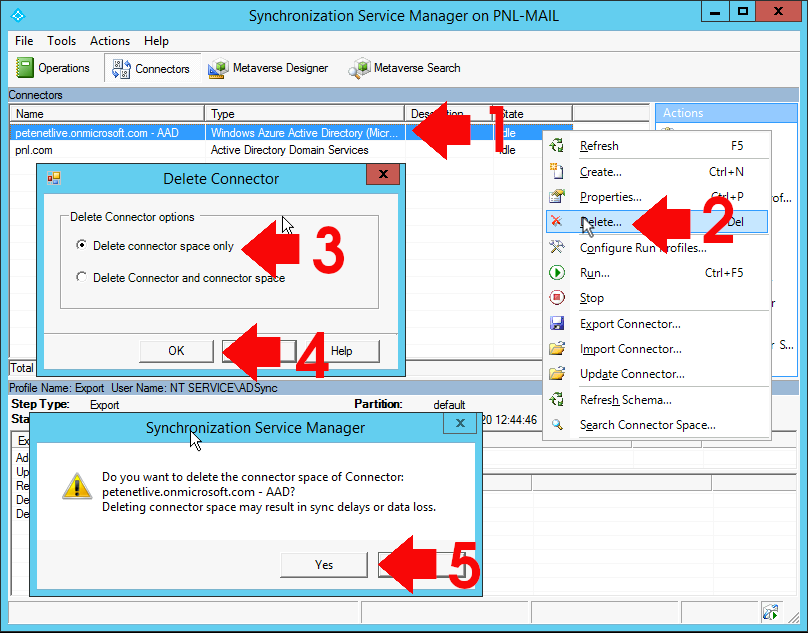This screenshot has width=808, height=633.
Task: Select Refresh Schema... menu entry
Action: [657, 400]
